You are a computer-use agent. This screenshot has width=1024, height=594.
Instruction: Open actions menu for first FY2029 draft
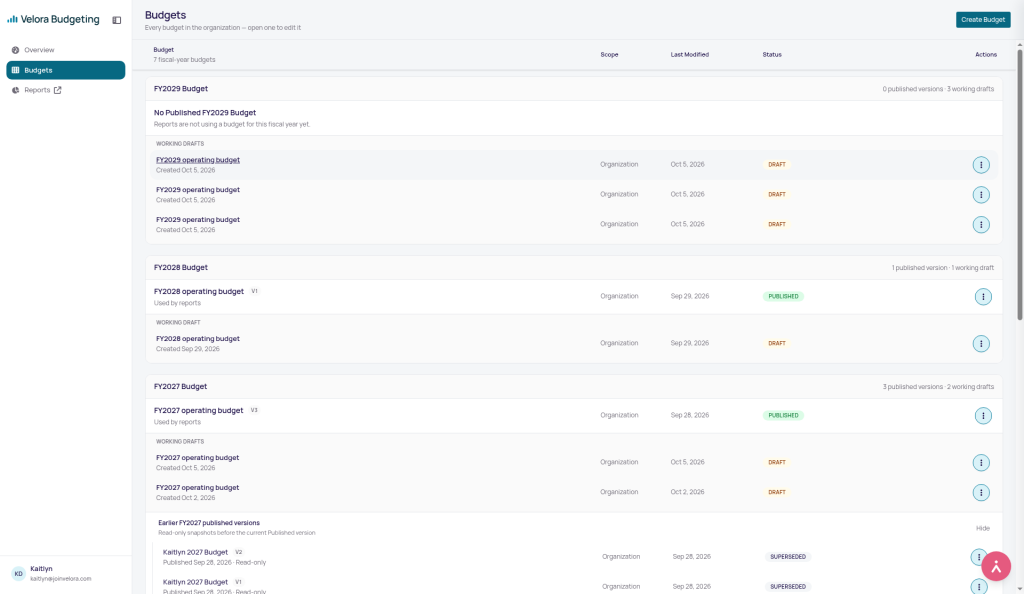pos(981,164)
